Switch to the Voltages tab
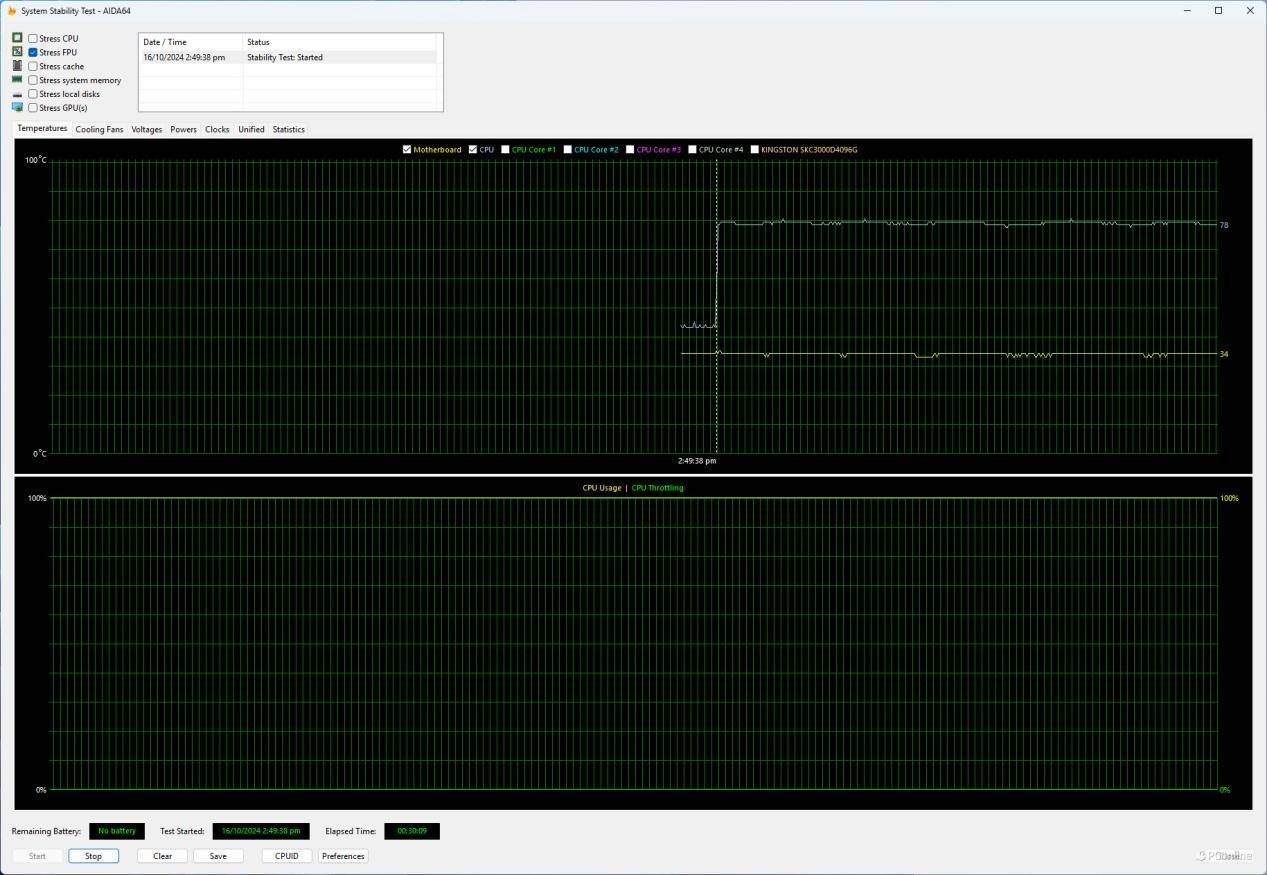Screen dimensions: 1267x875 tap(147, 129)
